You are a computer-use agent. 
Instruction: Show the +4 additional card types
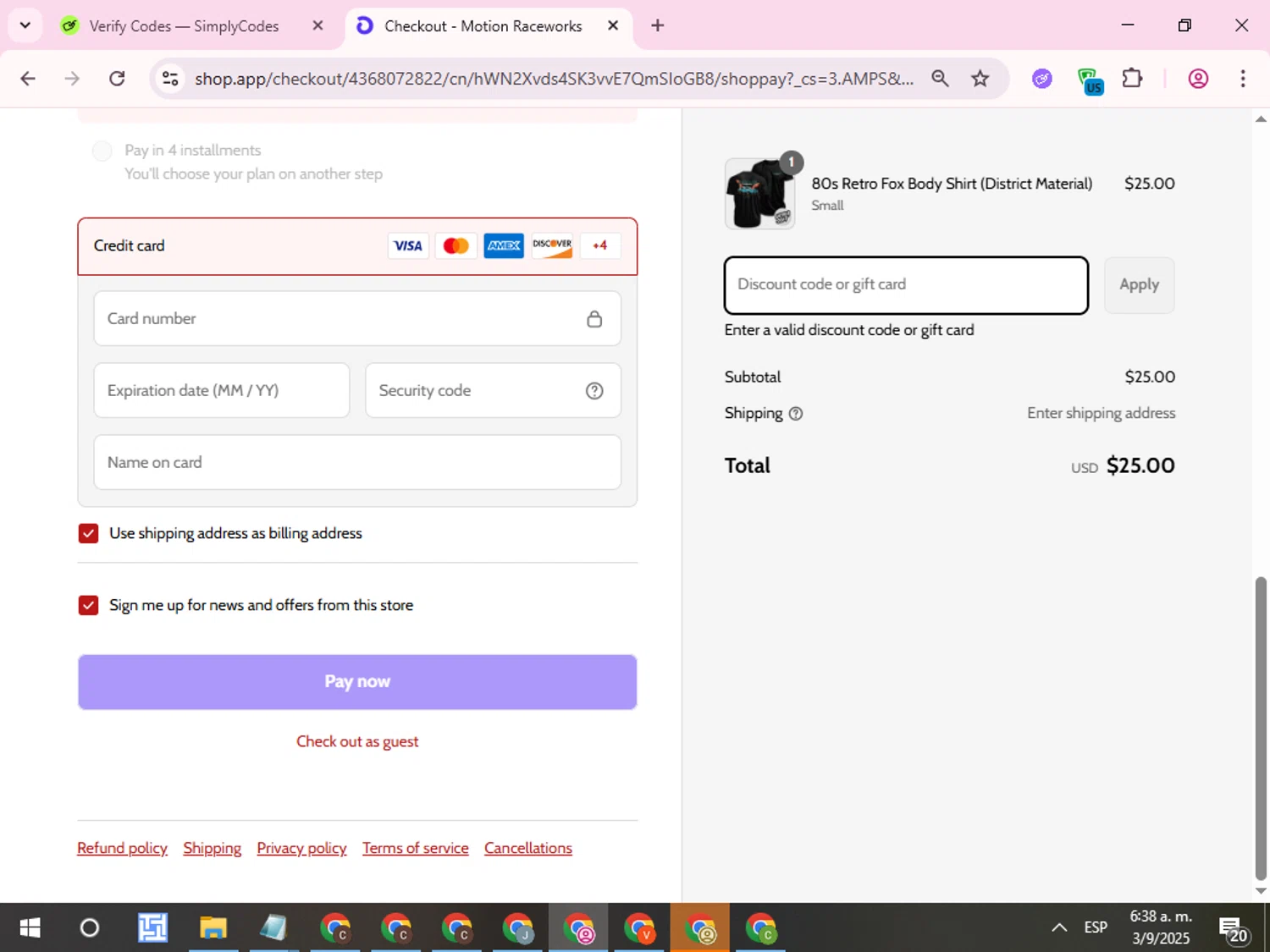coord(600,245)
